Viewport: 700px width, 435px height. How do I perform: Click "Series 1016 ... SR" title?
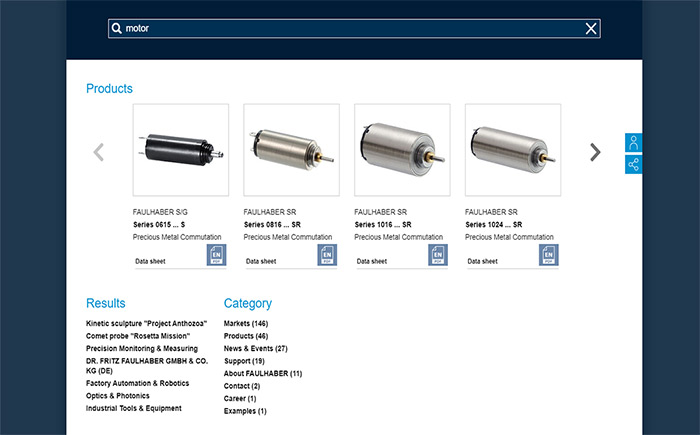click(383, 225)
